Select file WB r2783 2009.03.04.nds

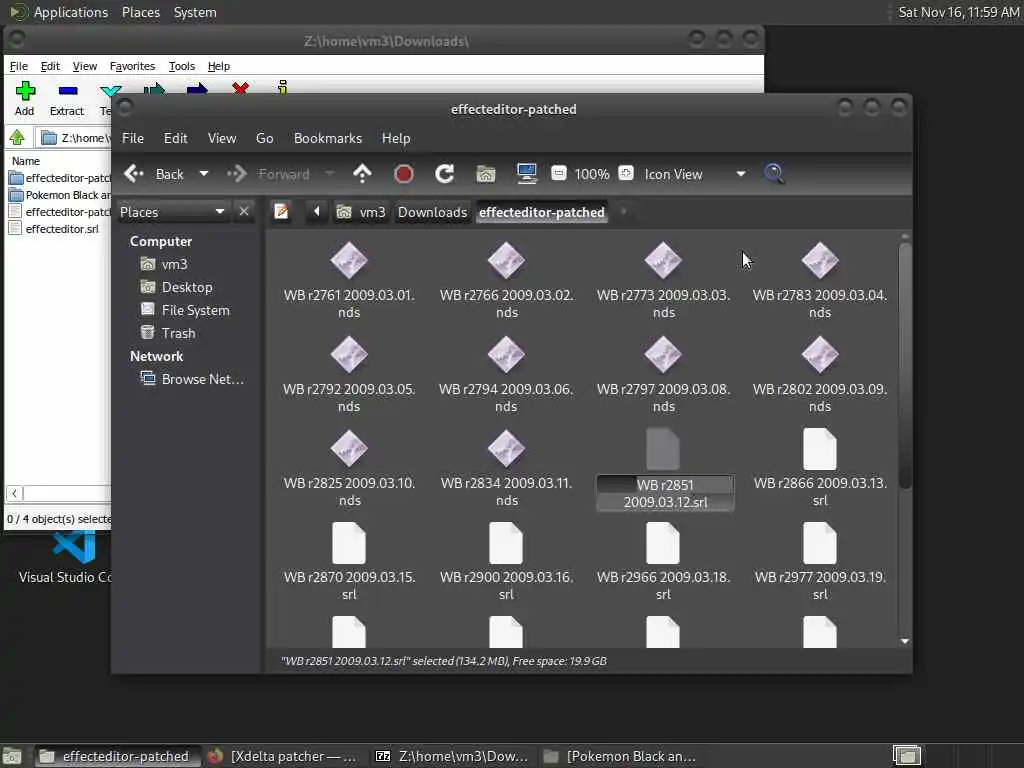pyautogui.click(x=820, y=281)
